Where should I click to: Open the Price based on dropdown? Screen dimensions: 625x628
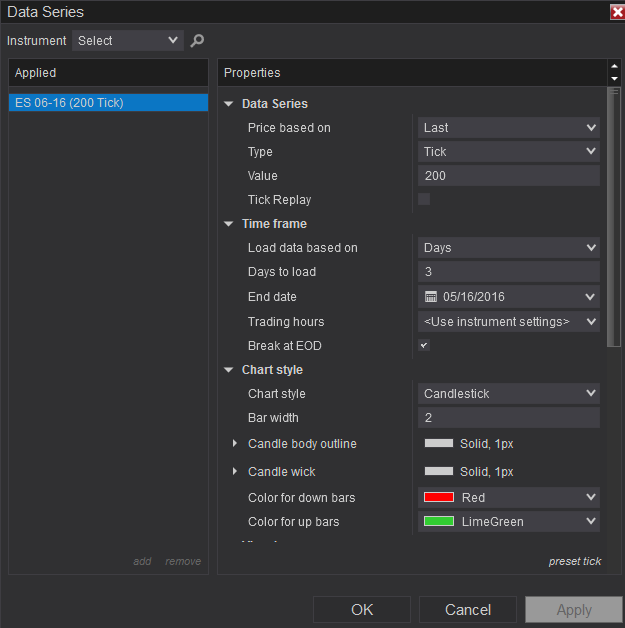point(508,128)
